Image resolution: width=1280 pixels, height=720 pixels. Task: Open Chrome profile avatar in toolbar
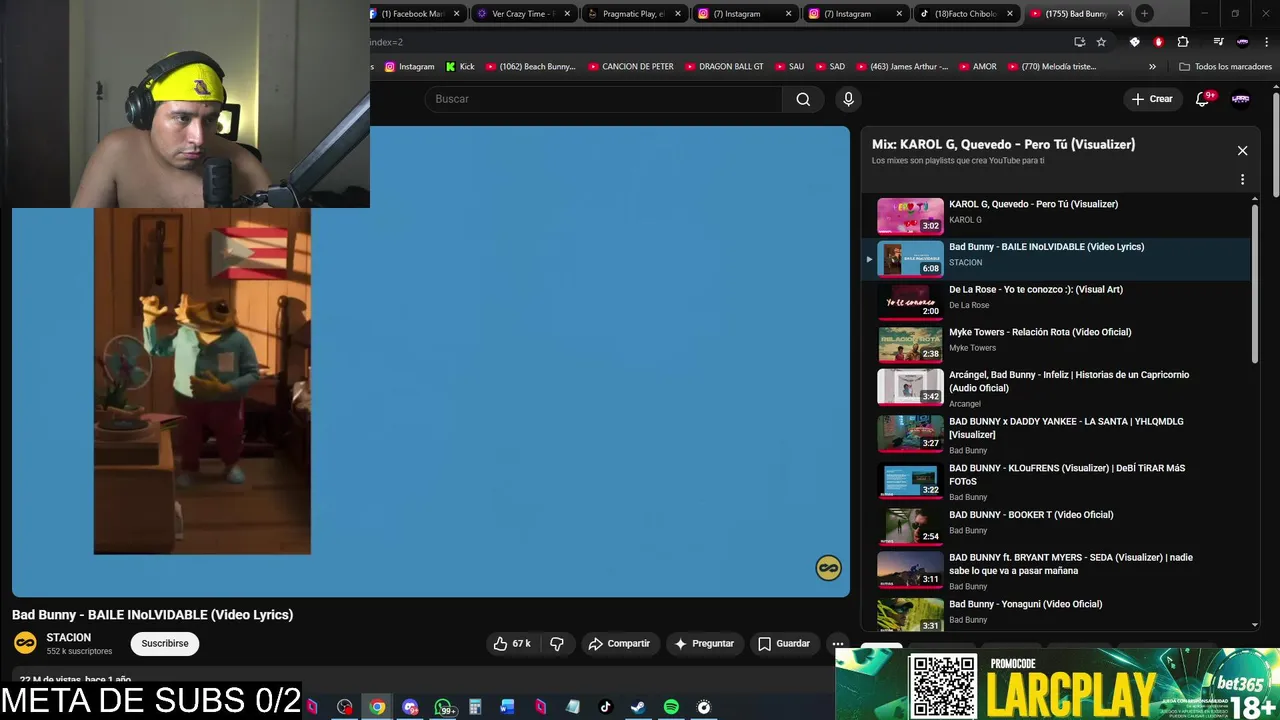coord(1243,42)
